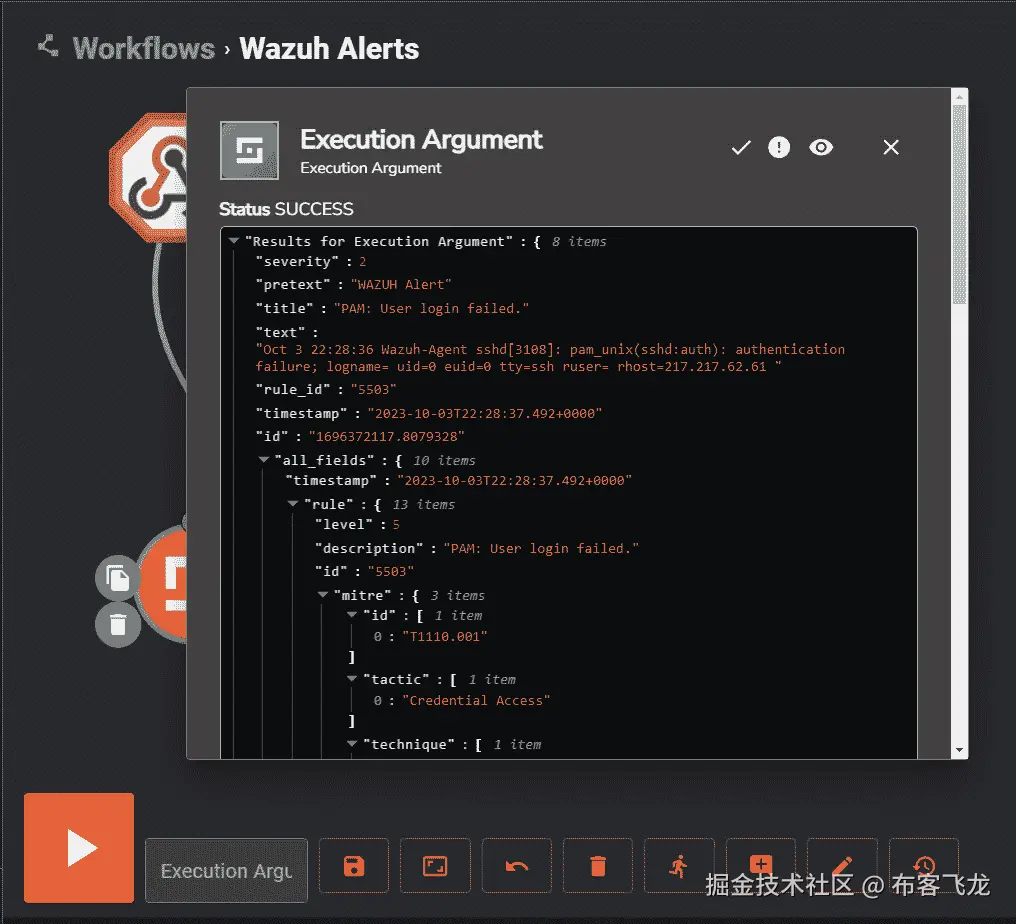Image resolution: width=1016 pixels, height=924 pixels.
Task: Click the checkmark success icon in dialog header
Action: (741, 148)
